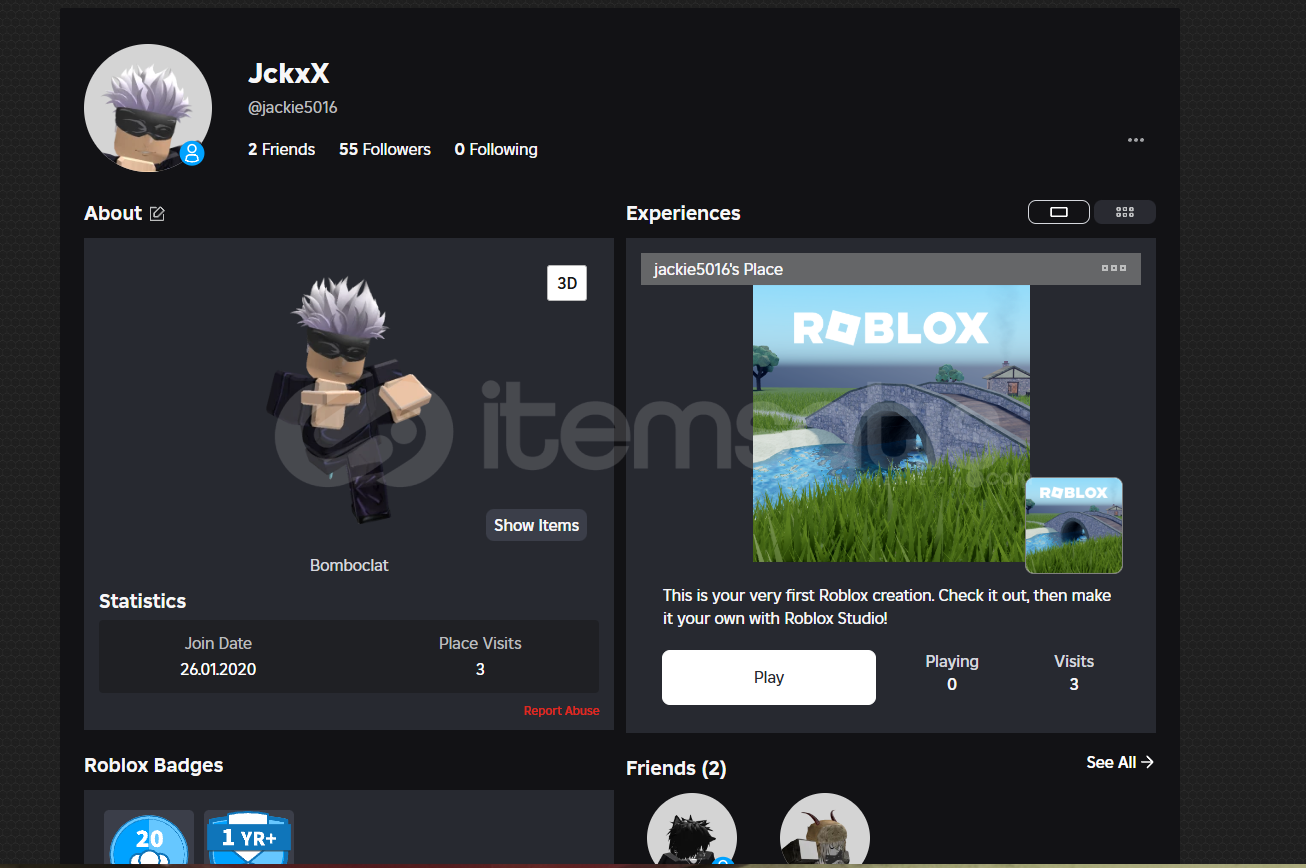Click the JckxX display name
The height and width of the screenshot is (868, 1306).
point(289,73)
